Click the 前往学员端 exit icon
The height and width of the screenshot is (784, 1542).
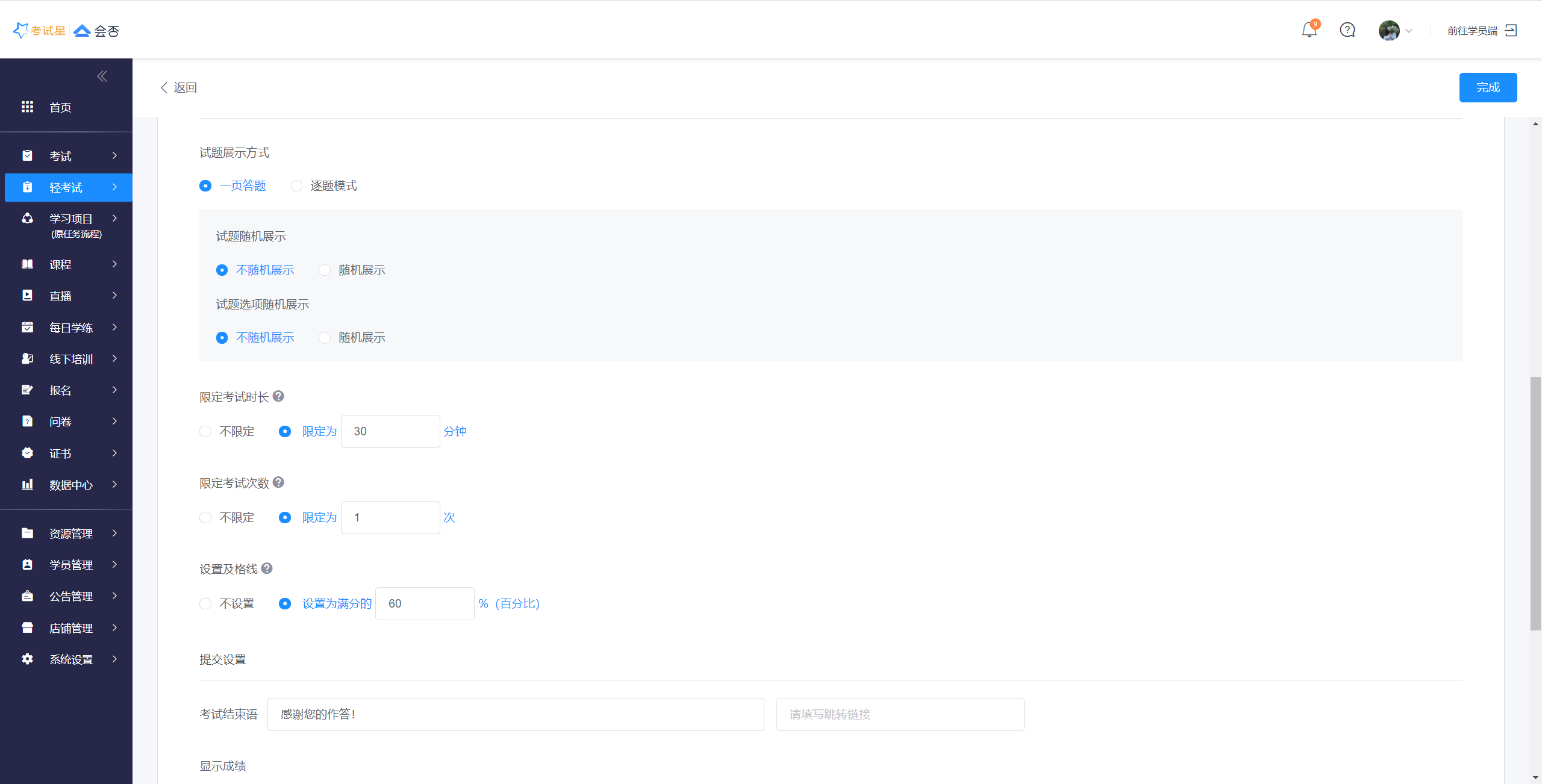pyautogui.click(x=1511, y=30)
